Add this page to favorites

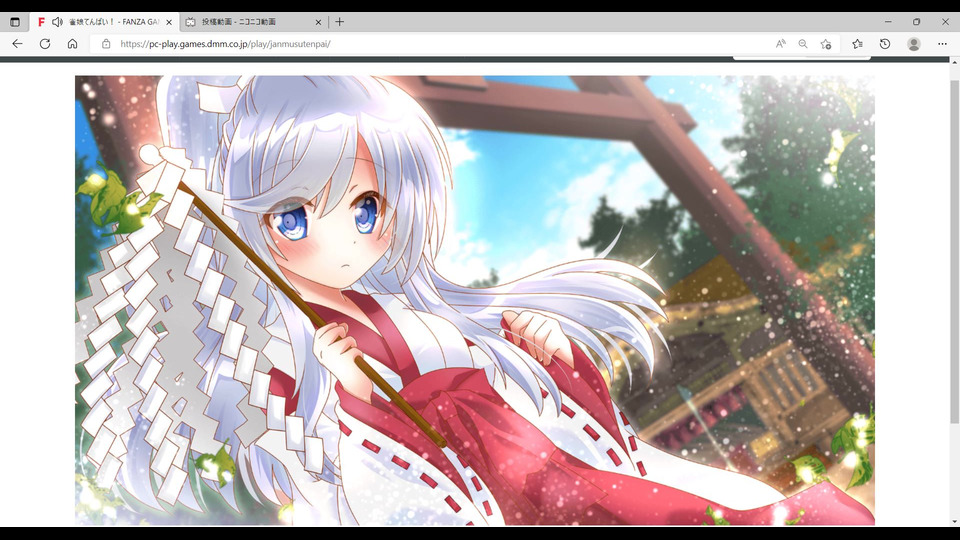click(826, 44)
